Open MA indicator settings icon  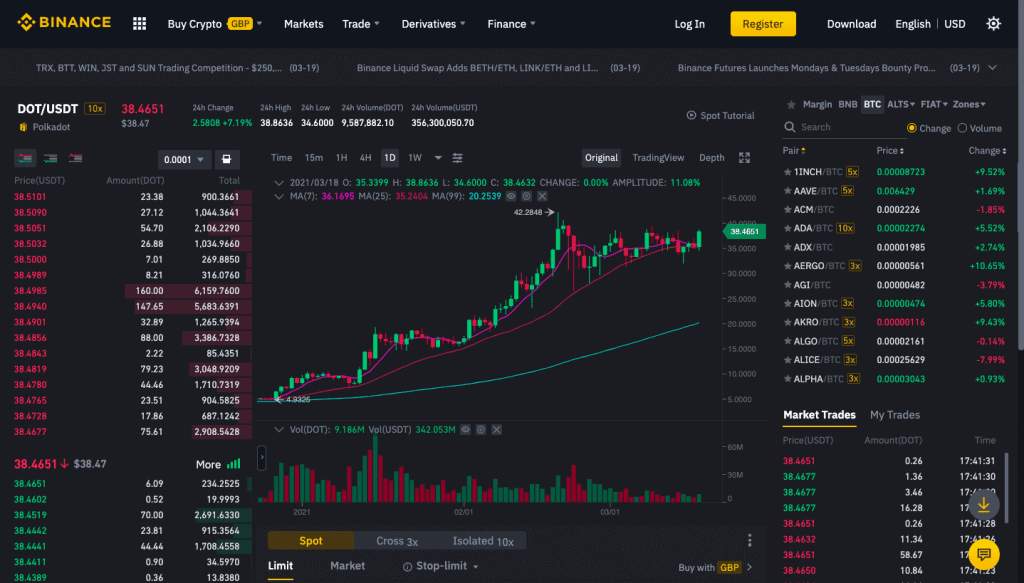(526, 196)
